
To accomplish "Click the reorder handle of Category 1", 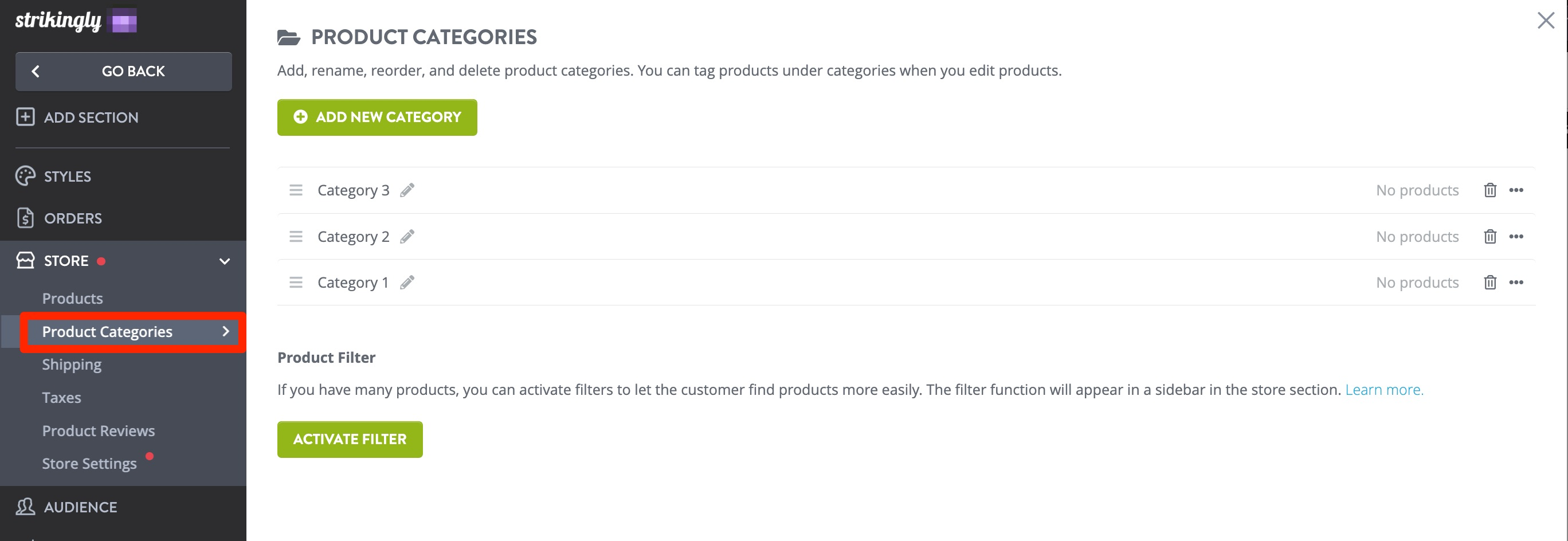I will click(296, 283).
